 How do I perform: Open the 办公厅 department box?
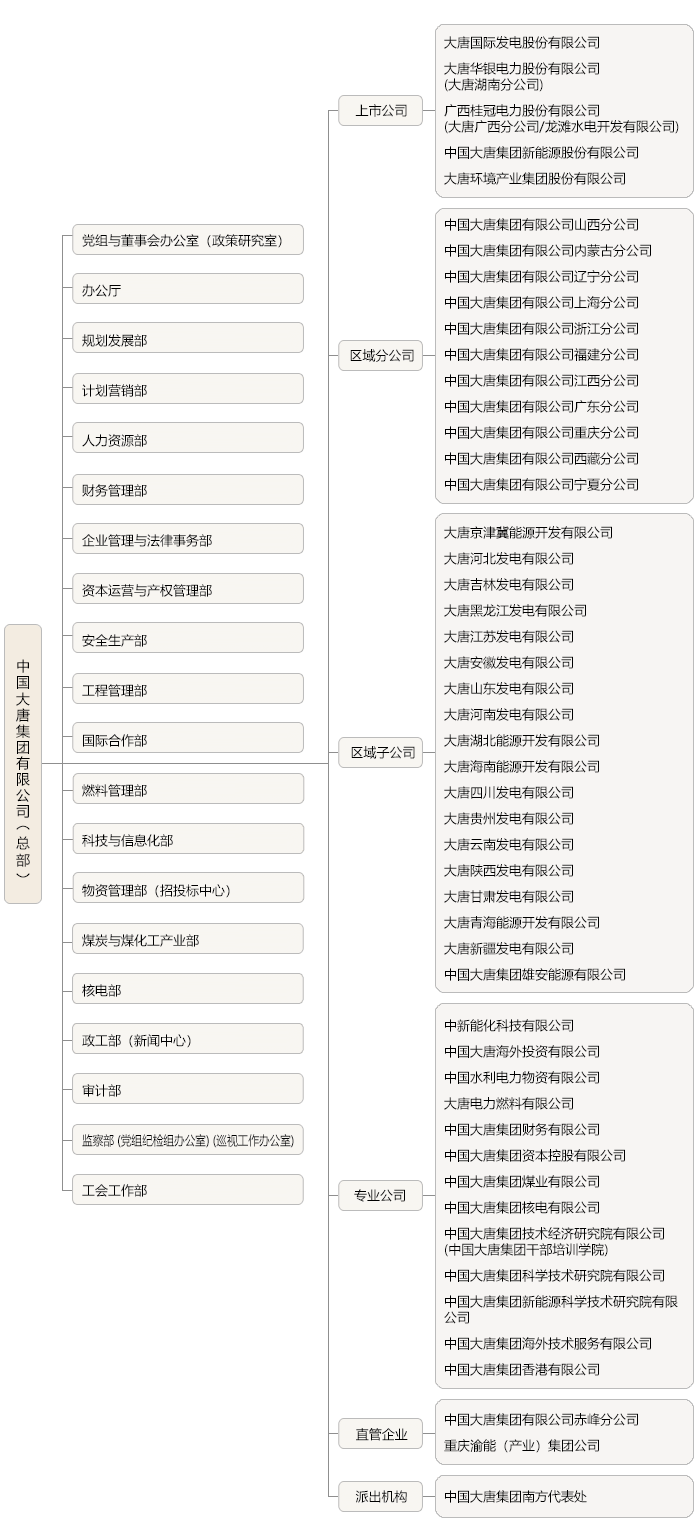(x=187, y=290)
